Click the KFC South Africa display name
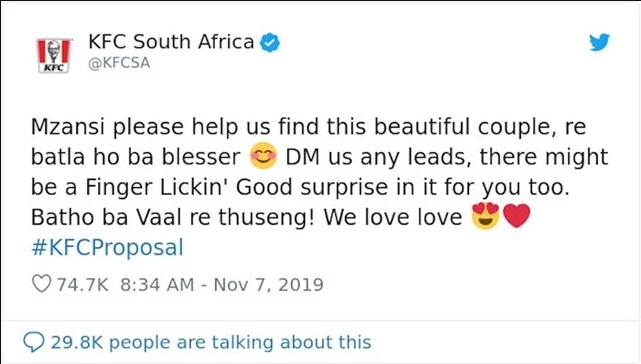The image size is (641, 364). (x=171, y=42)
